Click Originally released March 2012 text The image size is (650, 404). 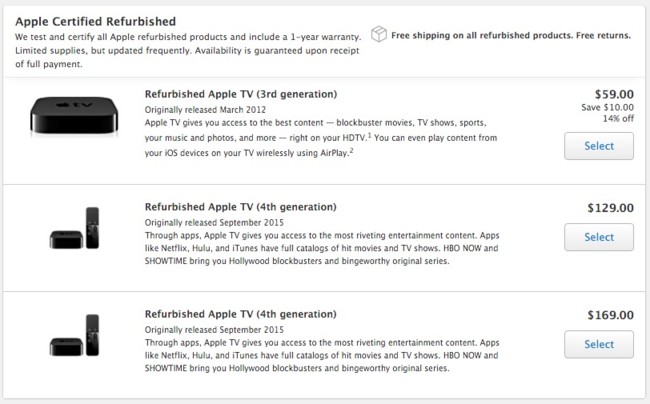(x=205, y=110)
